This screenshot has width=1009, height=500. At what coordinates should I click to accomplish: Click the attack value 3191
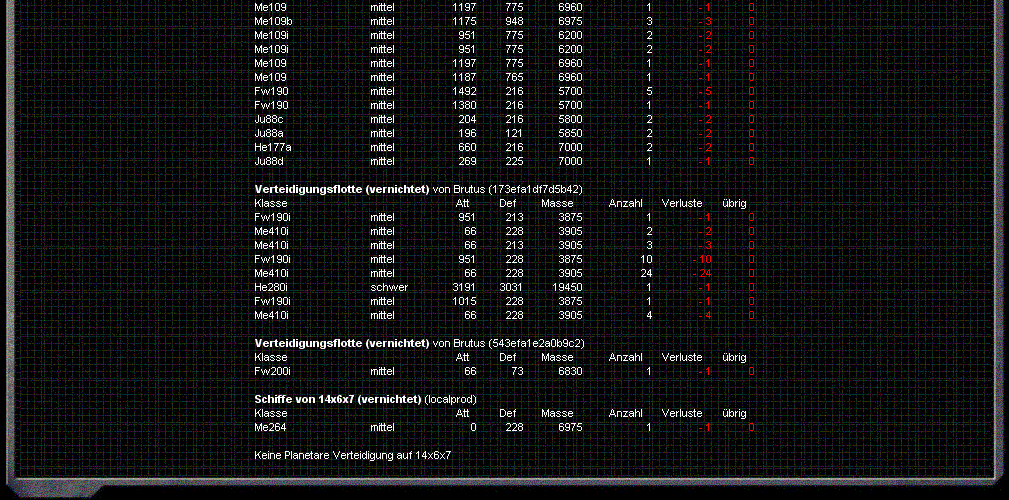tap(463, 287)
